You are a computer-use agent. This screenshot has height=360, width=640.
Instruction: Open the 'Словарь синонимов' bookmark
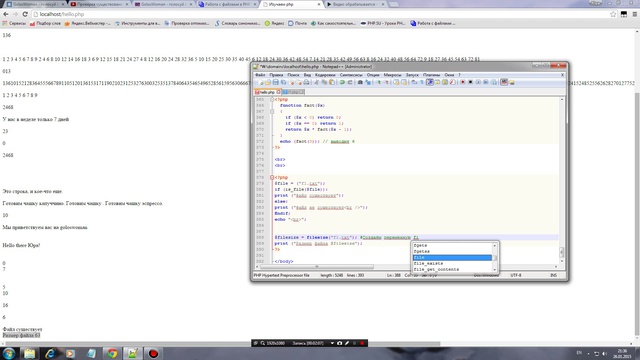pyautogui.click(x=238, y=23)
